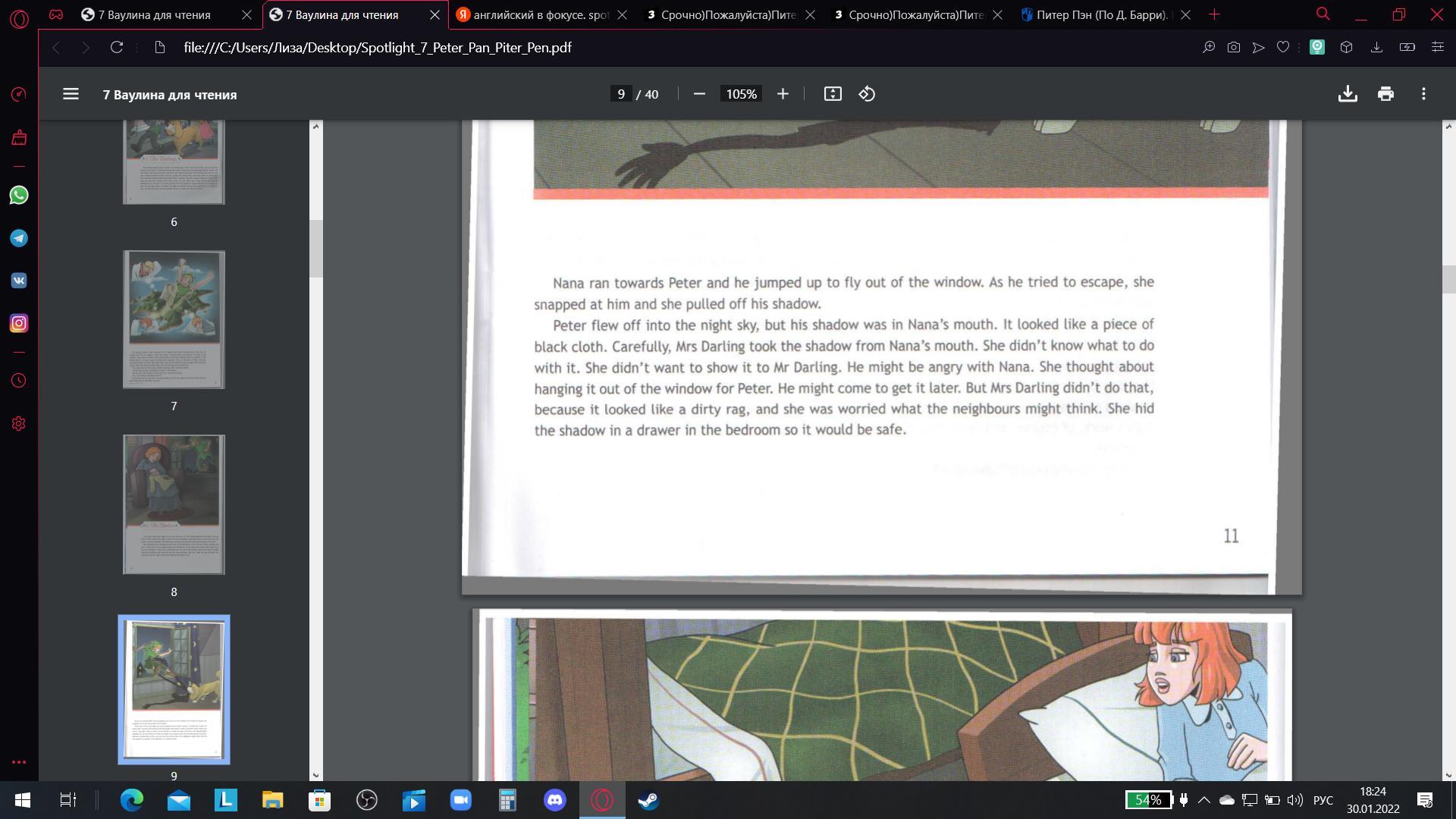Open Steam from the taskbar
Image resolution: width=1456 pixels, height=819 pixels.
pyautogui.click(x=648, y=800)
